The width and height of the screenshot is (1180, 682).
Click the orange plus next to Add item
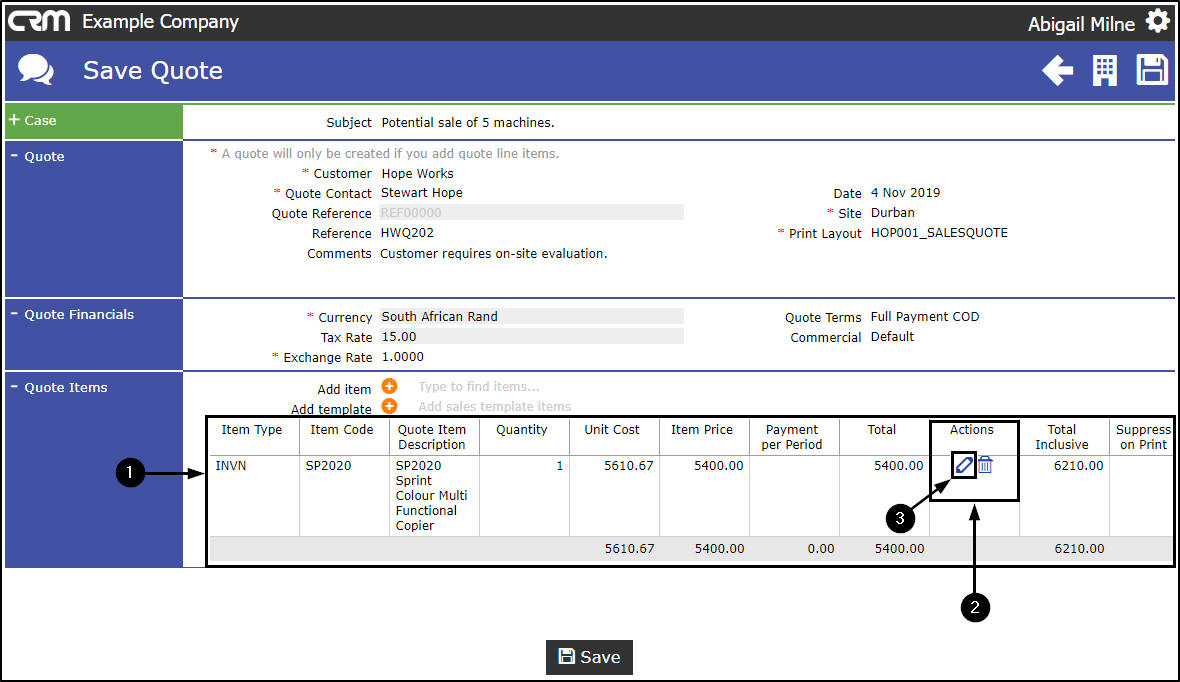389,386
